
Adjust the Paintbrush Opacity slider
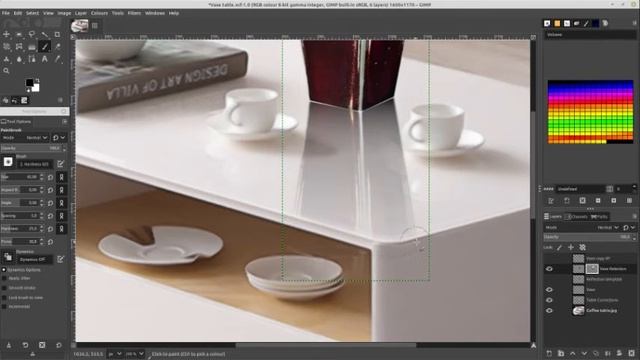[32, 148]
